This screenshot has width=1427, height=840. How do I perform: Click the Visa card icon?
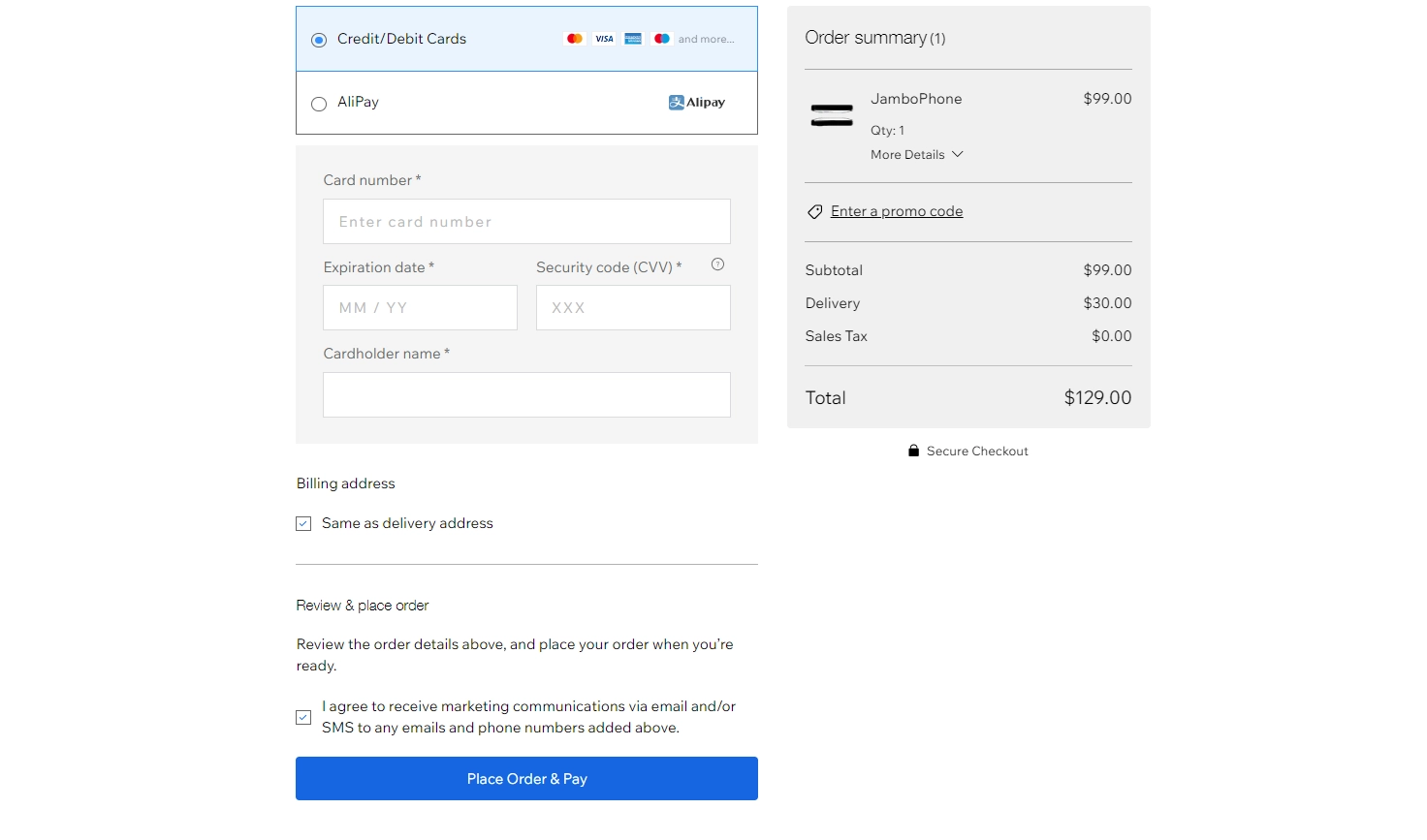click(x=604, y=39)
